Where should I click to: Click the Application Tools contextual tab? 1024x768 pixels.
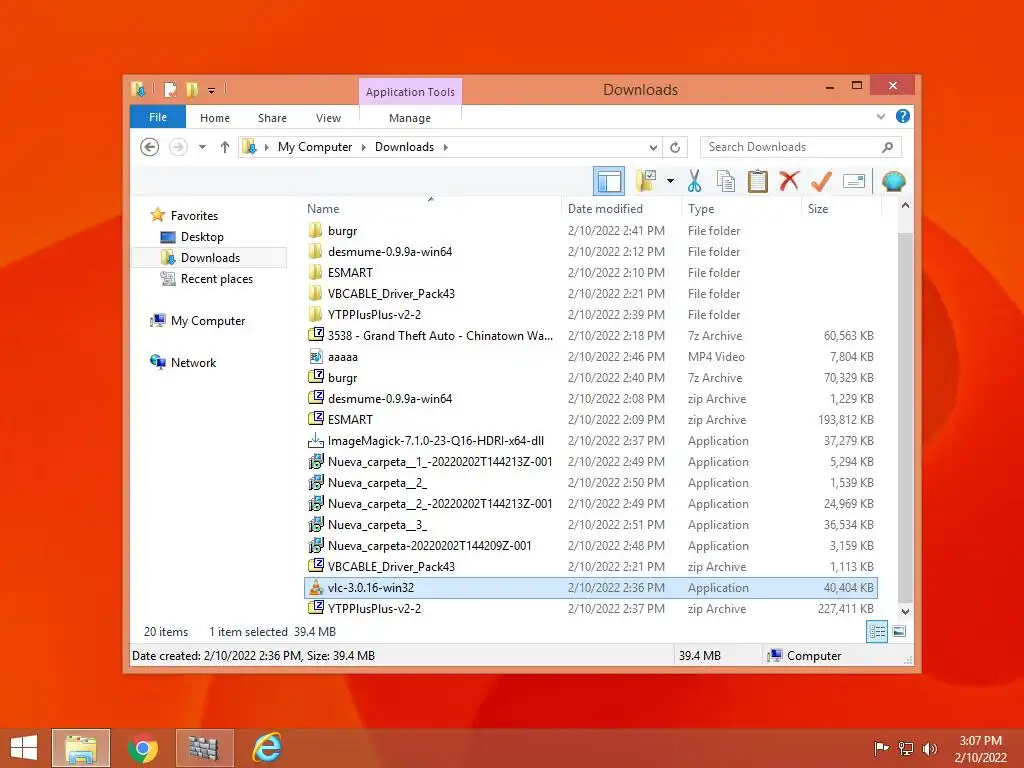tap(410, 92)
